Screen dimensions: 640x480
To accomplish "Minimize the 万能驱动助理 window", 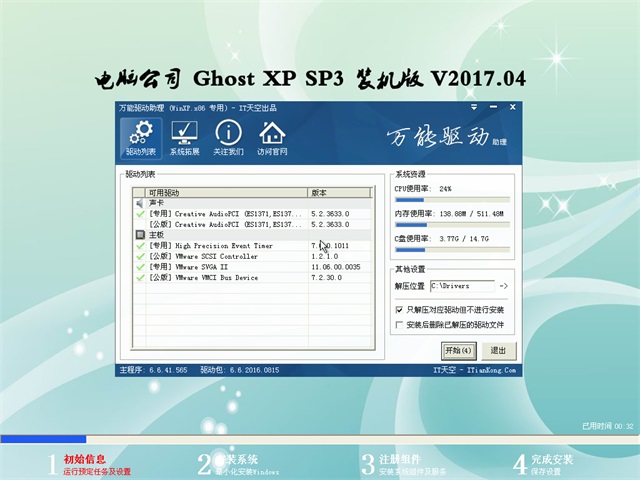I will click(493, 107).
